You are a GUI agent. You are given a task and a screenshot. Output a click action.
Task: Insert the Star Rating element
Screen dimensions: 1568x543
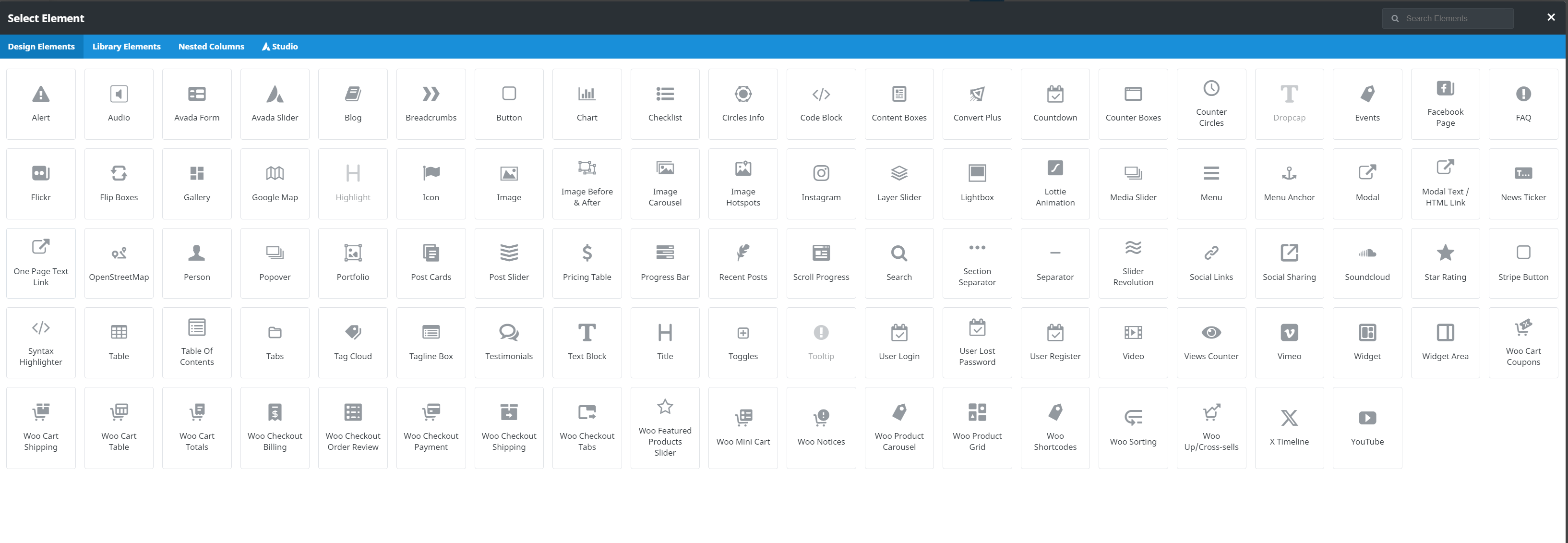(x=1445, y=263)
